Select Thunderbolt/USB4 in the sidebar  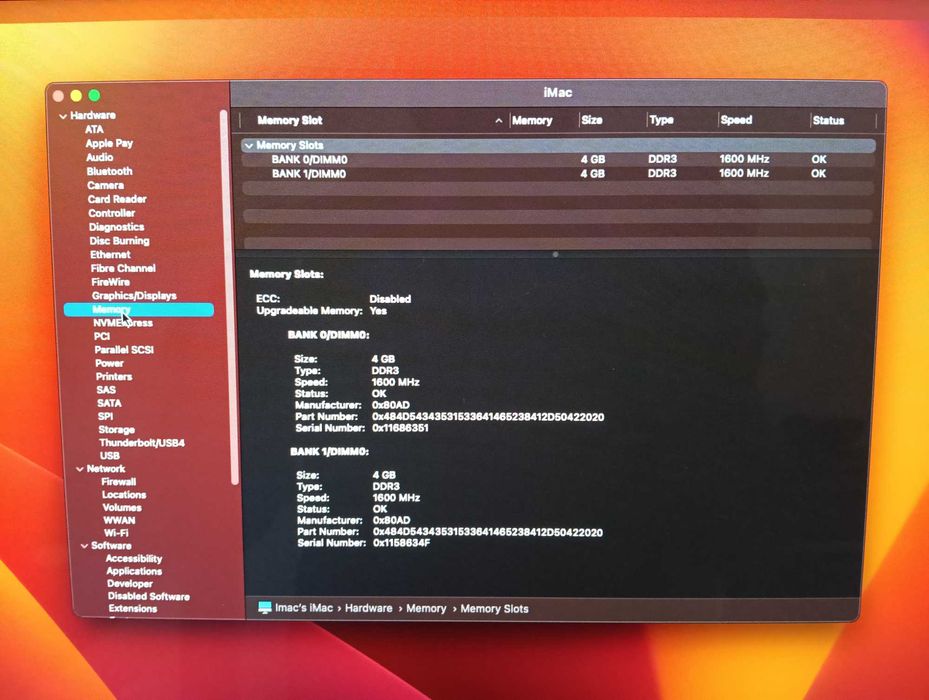tap(142, 443)
